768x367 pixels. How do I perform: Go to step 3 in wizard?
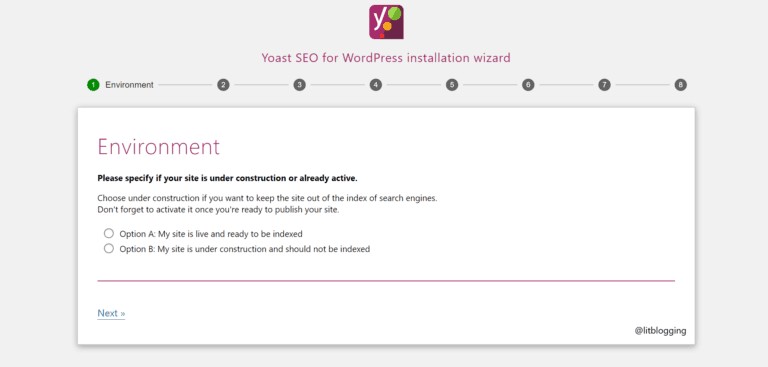(299, 85)
